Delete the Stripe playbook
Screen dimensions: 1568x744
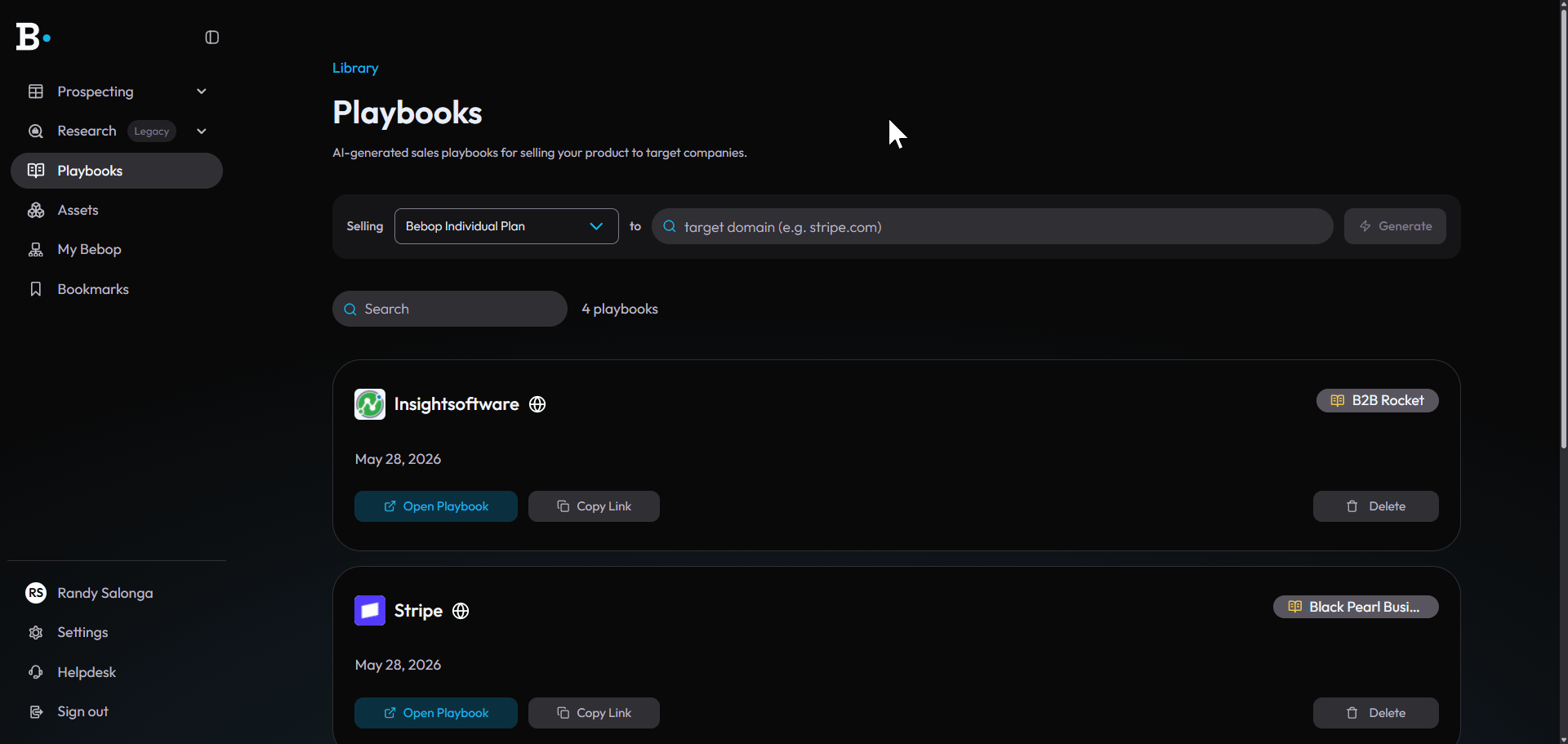click(1376, 713)
